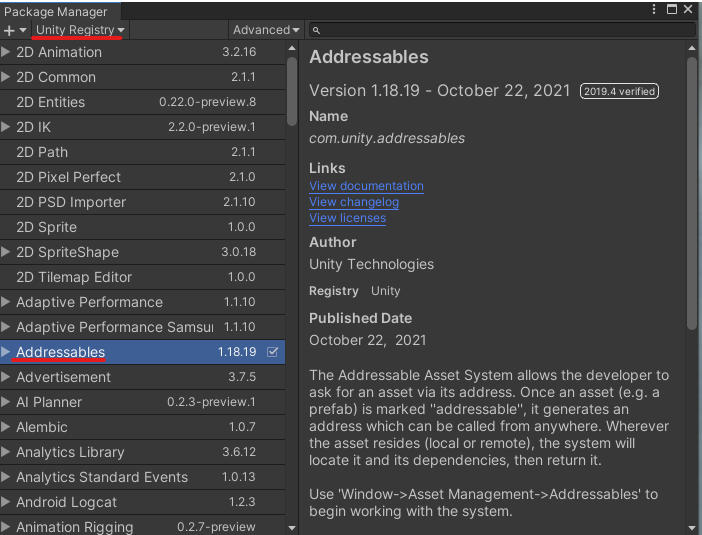Click the 2D Animation version 3.2.16

click(239, 52)
